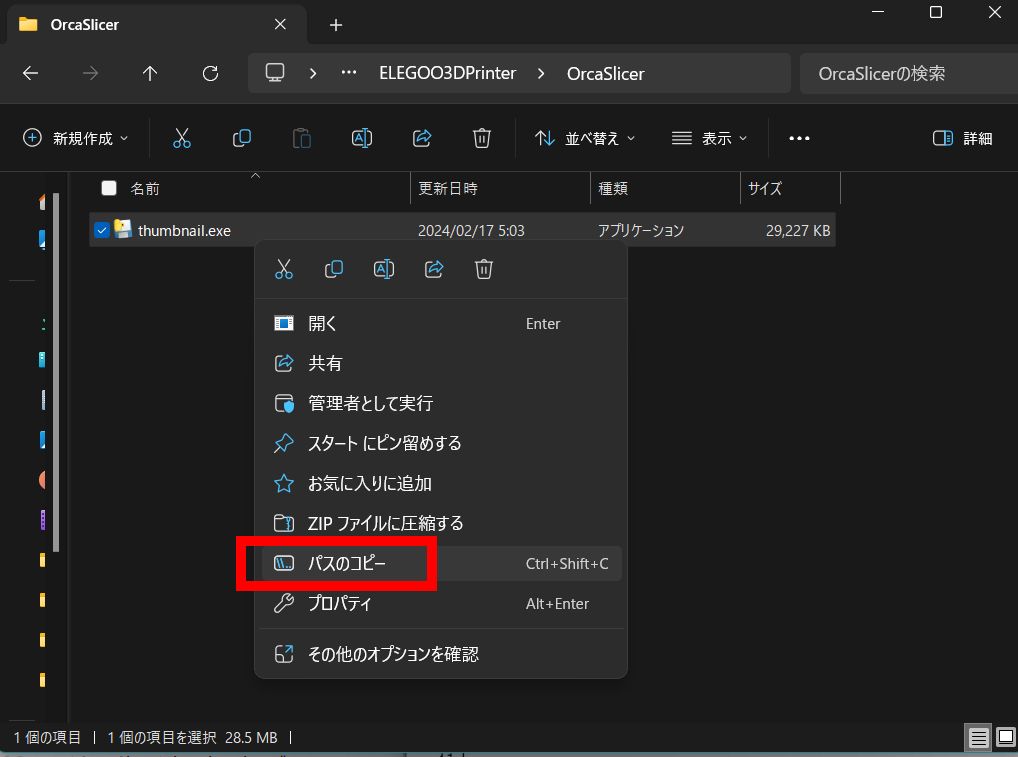
Task: Expand the collapsed breadcrumb ellipsis in the address bar
Action: pyautogui.click(x=349, y=73)
